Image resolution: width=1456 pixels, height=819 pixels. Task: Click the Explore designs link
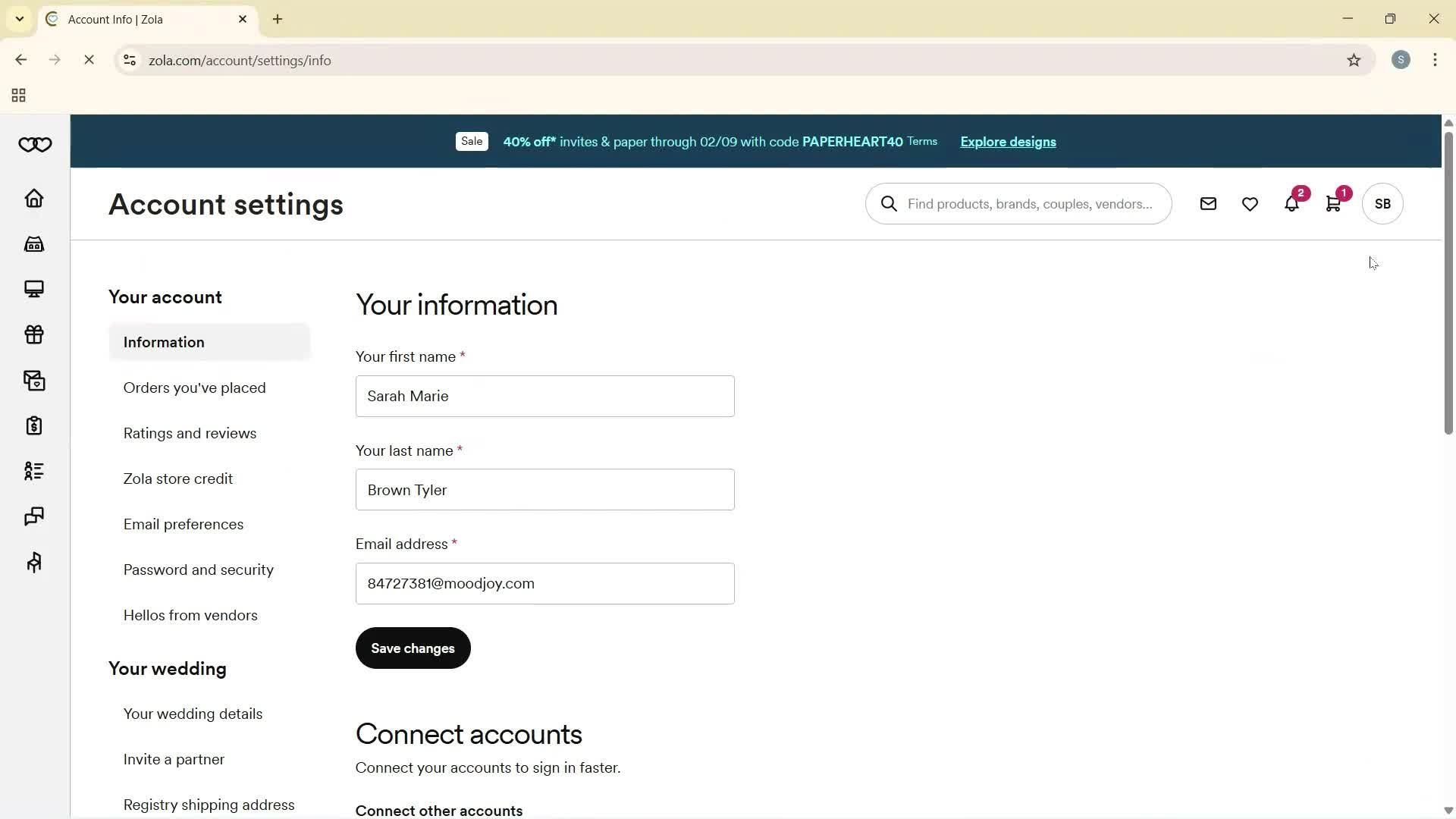[x=1007, y=142]
